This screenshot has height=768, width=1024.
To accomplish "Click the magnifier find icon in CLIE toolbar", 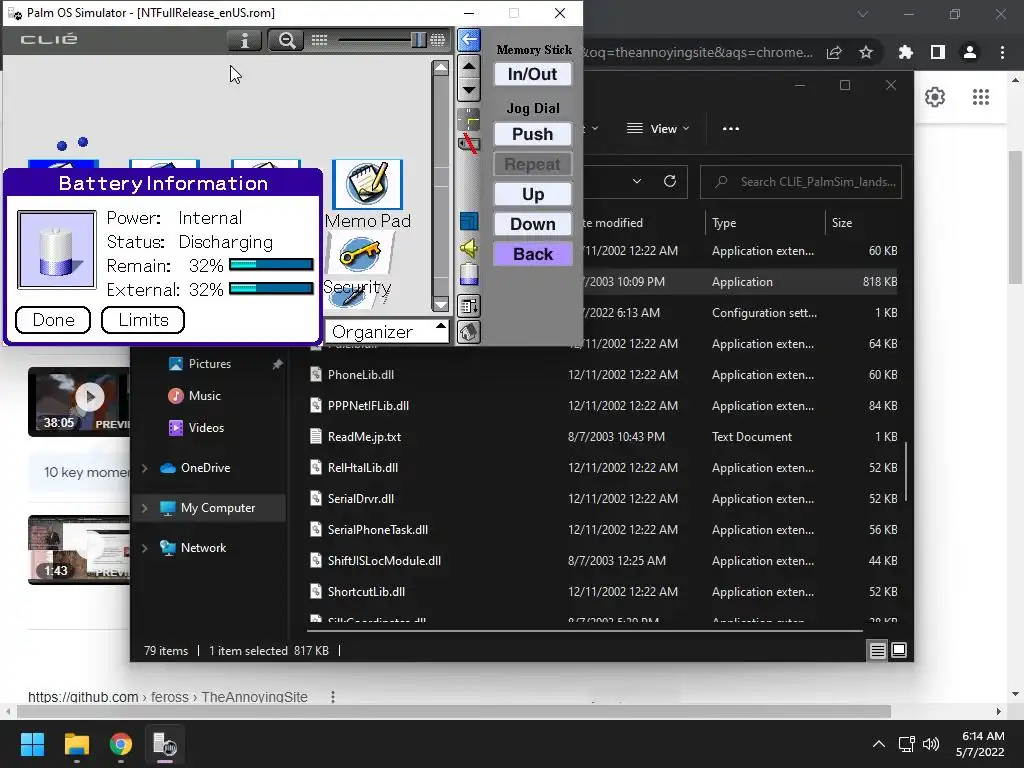I will pyautogui.click(x=286, y=40).
